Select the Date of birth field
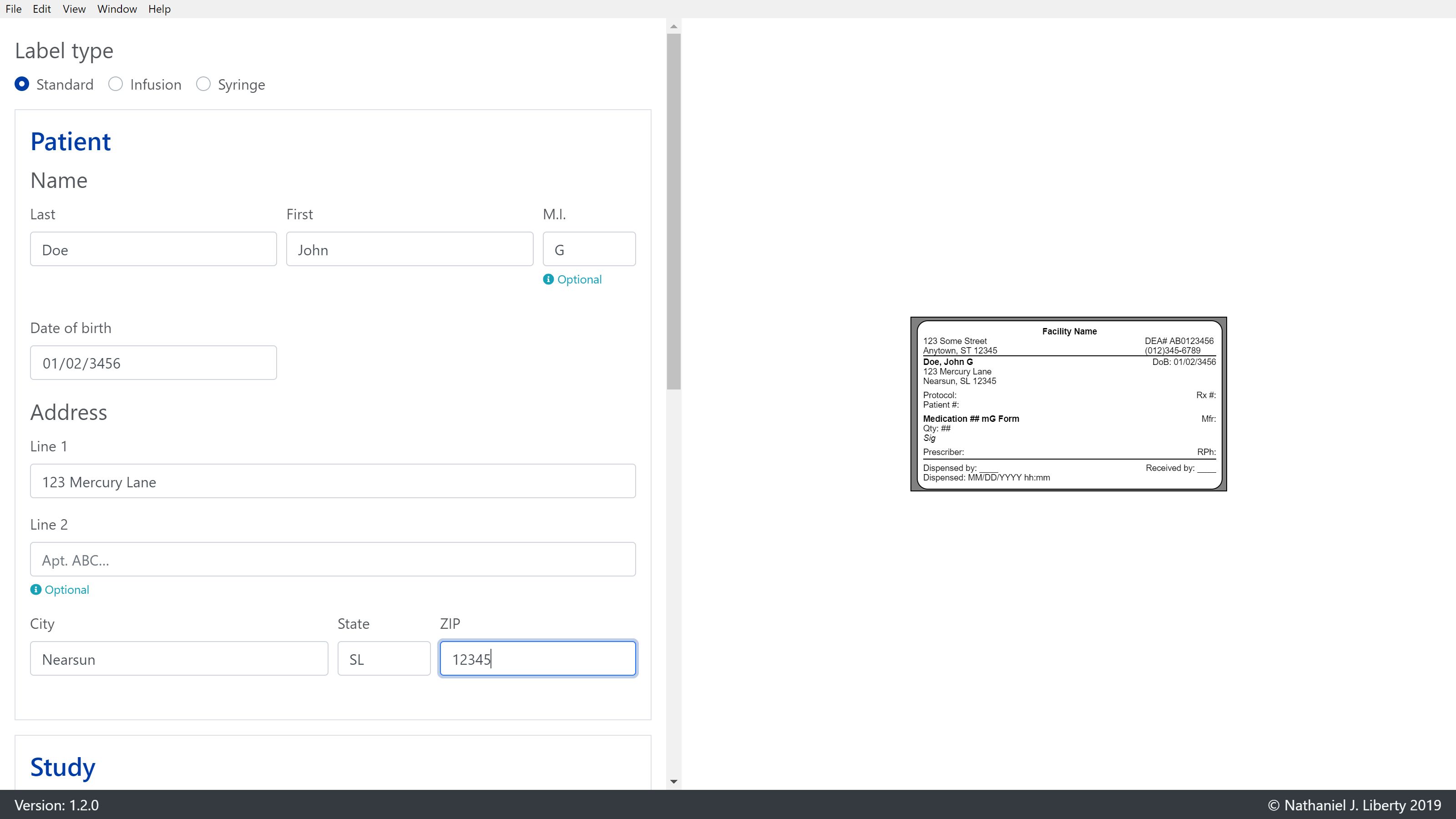Image resolution: width=1456 pixels, height=819 pixels. point(152,362)
